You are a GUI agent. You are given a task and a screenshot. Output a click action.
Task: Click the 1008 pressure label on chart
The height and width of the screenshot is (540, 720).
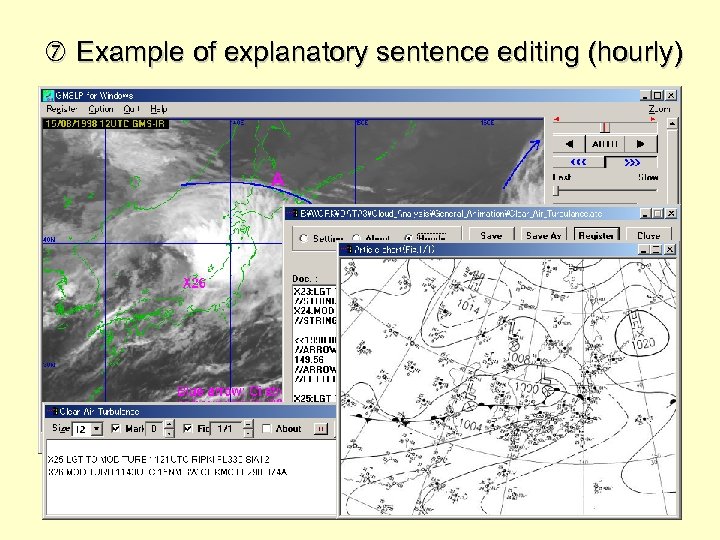click(x=519, y=358)
